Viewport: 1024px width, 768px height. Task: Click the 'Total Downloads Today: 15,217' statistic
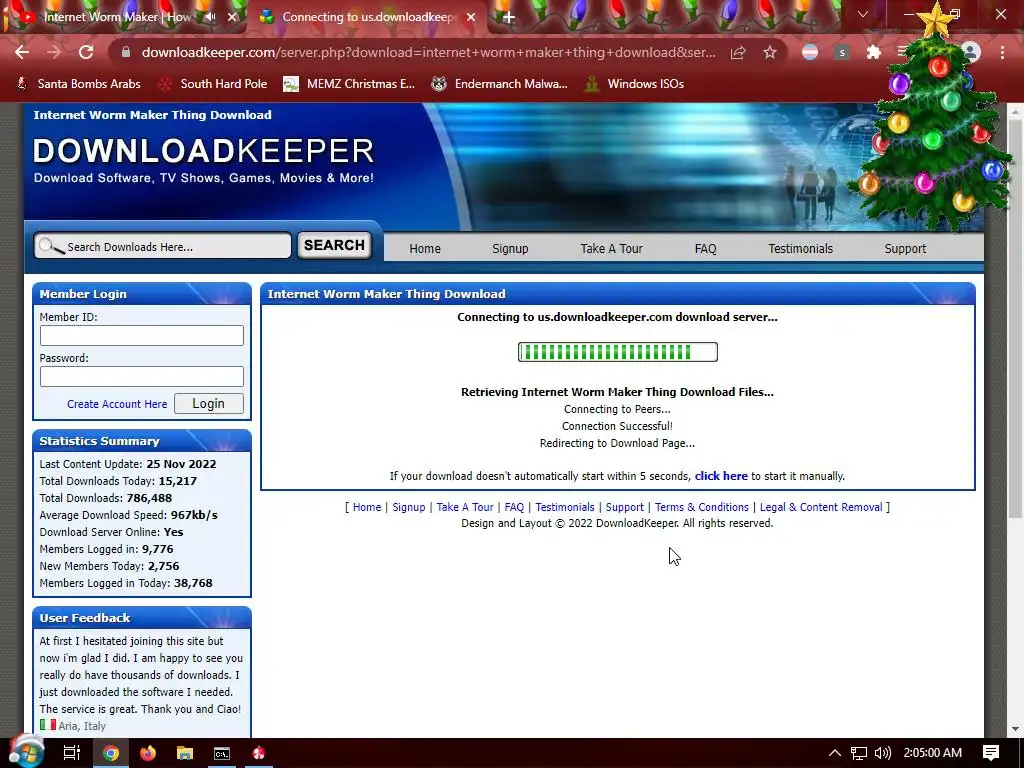tap(118, 481)
